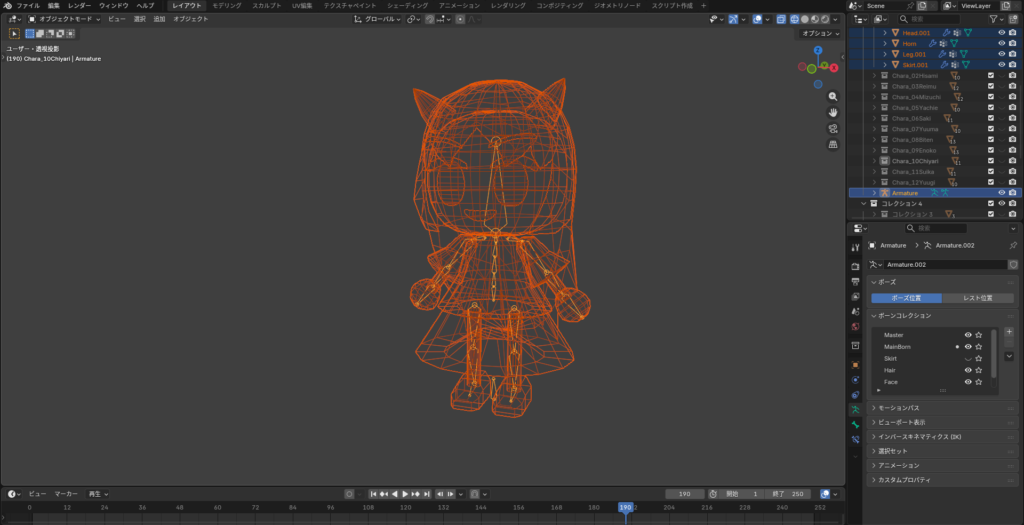Open the オプション button in viewport
Viewport: 1024px width, 525px height.
pyautogui.click(x=819, y=33)
